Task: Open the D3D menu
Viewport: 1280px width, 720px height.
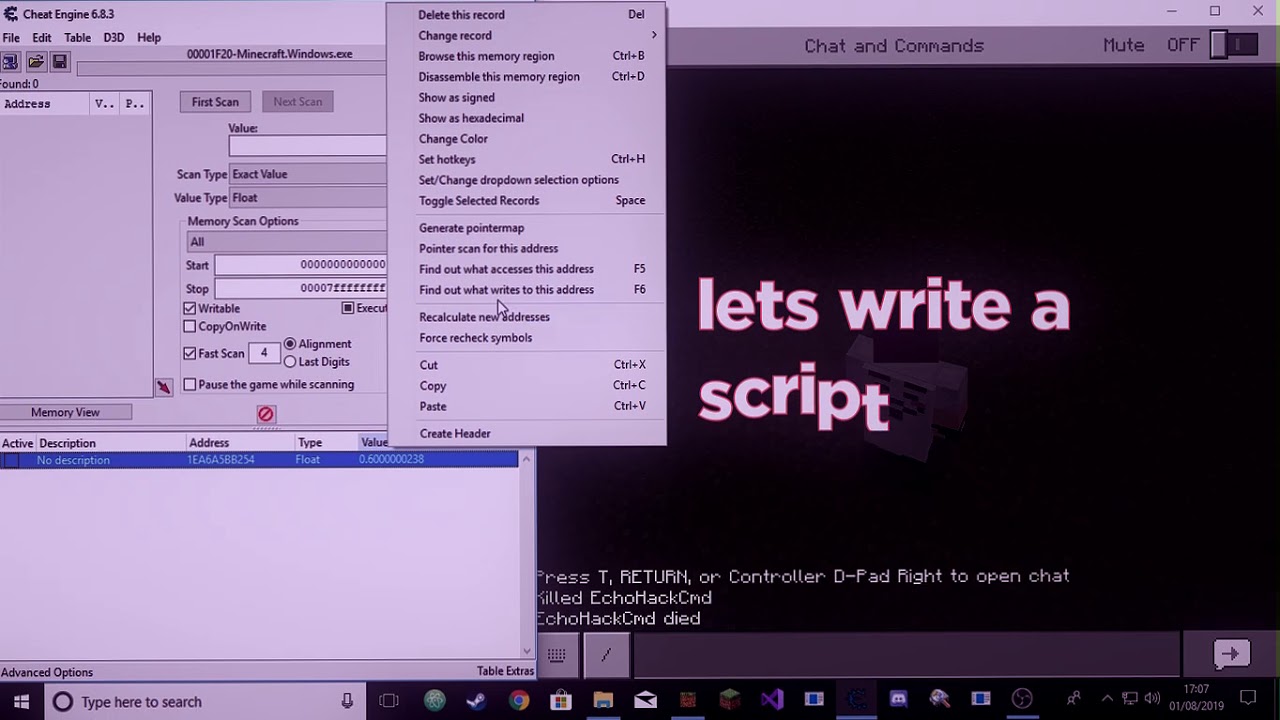Action: click(113, 38)
